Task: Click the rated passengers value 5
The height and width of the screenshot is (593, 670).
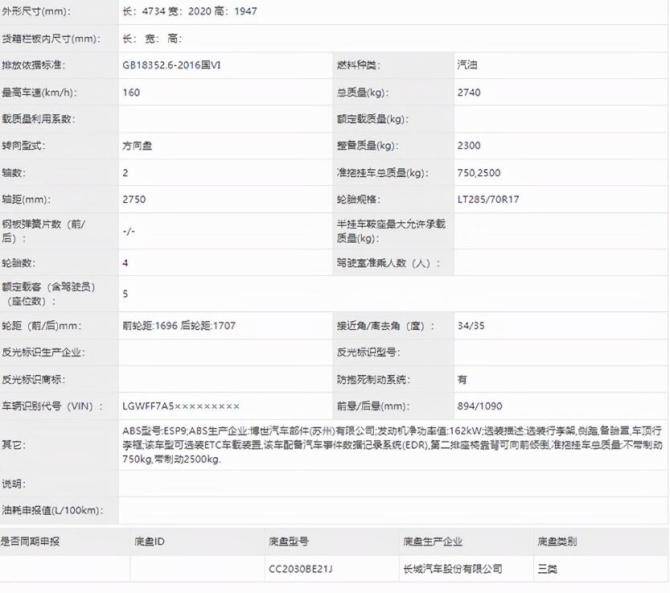Action: pos(125,294)
